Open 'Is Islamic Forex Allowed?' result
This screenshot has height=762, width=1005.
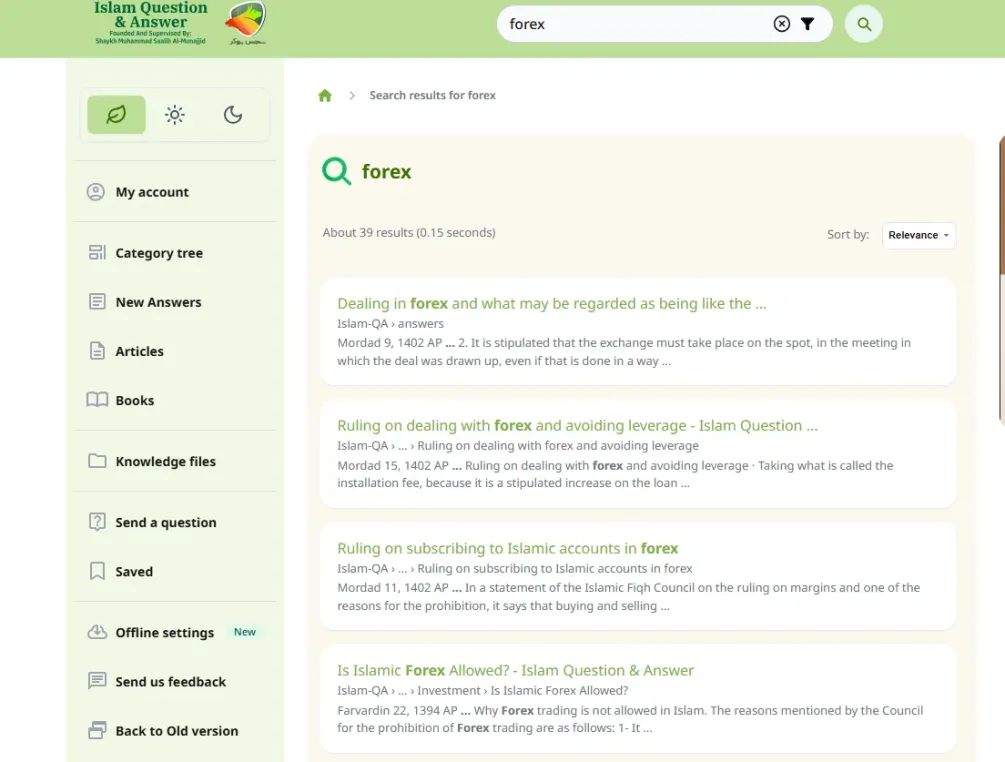click(515, 670)
